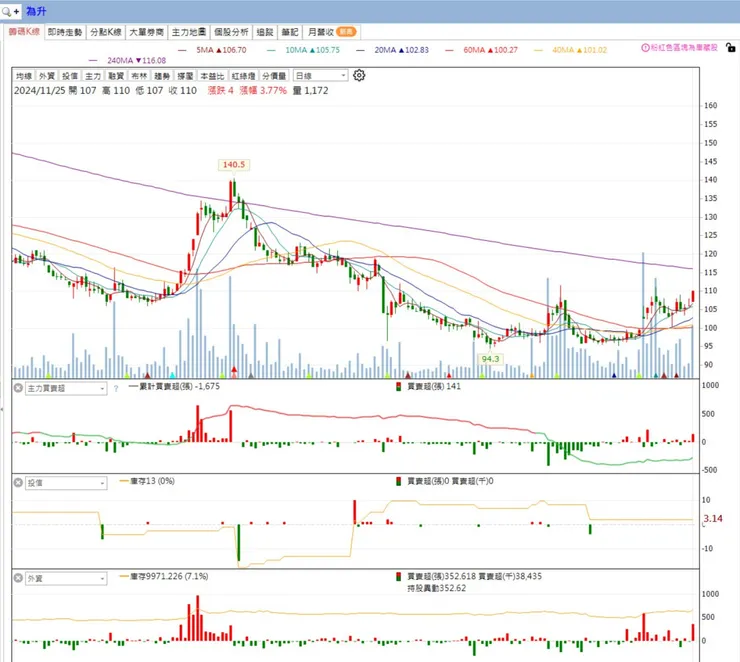
Task: Click the 買賣超(張) 141 legend
Action: (428, 386)
